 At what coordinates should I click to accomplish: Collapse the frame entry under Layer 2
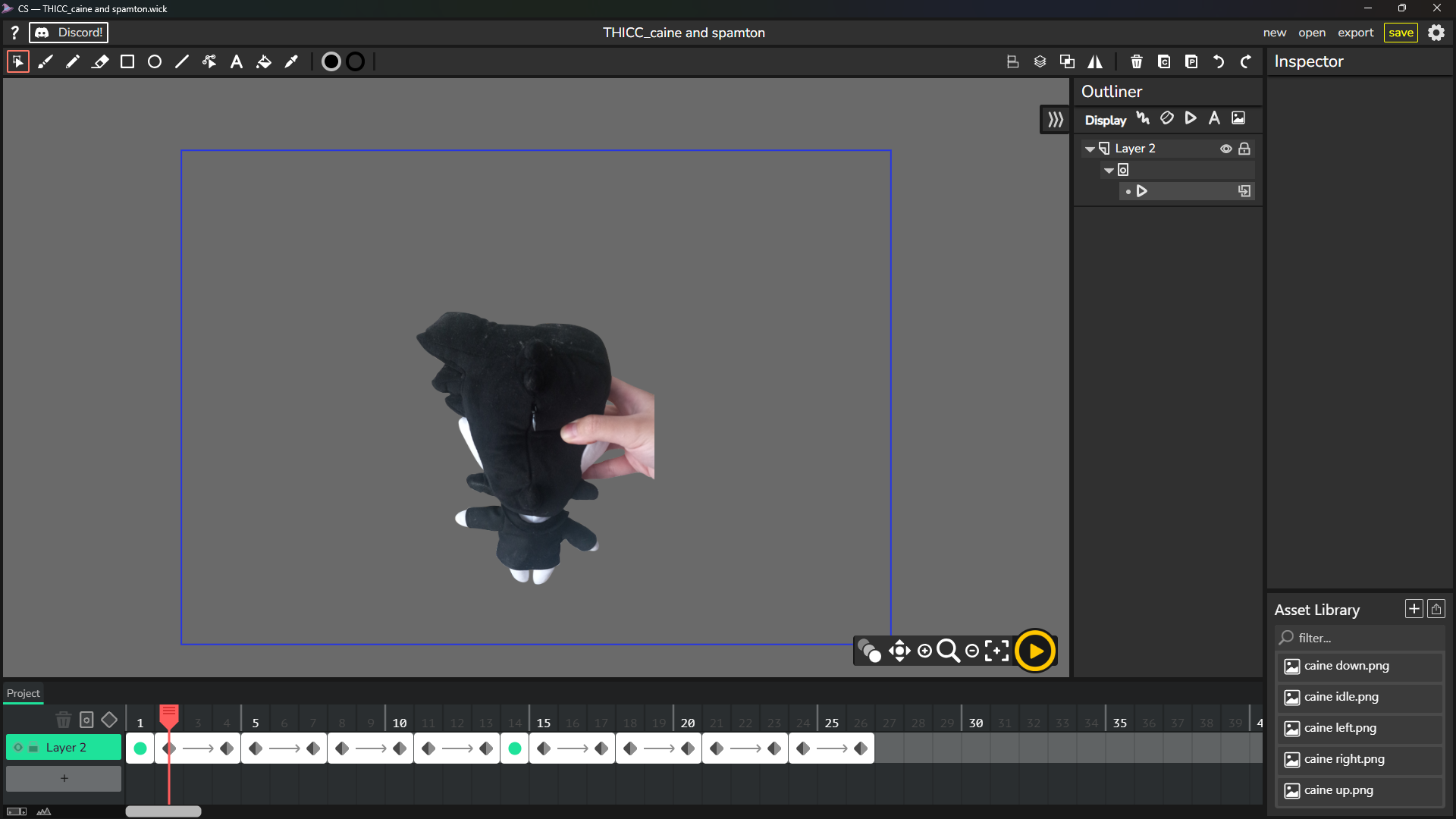click(1109, 171)
